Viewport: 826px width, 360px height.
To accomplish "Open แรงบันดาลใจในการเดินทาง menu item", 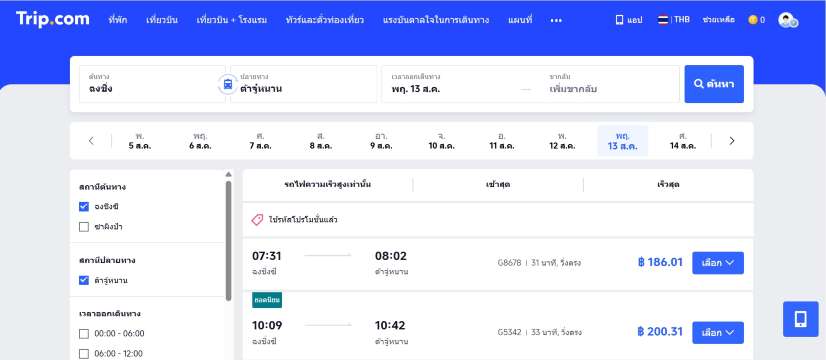I will point(436,20).
